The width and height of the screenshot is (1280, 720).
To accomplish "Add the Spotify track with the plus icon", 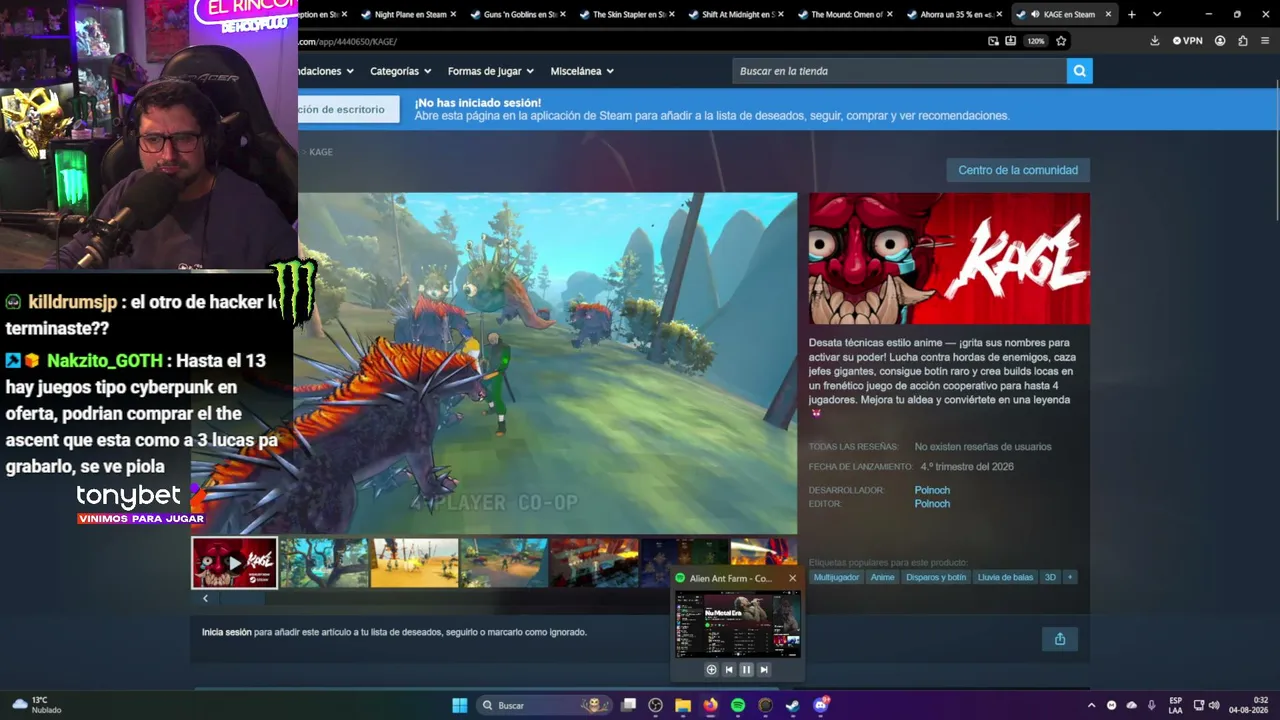I will pos(711,670).
